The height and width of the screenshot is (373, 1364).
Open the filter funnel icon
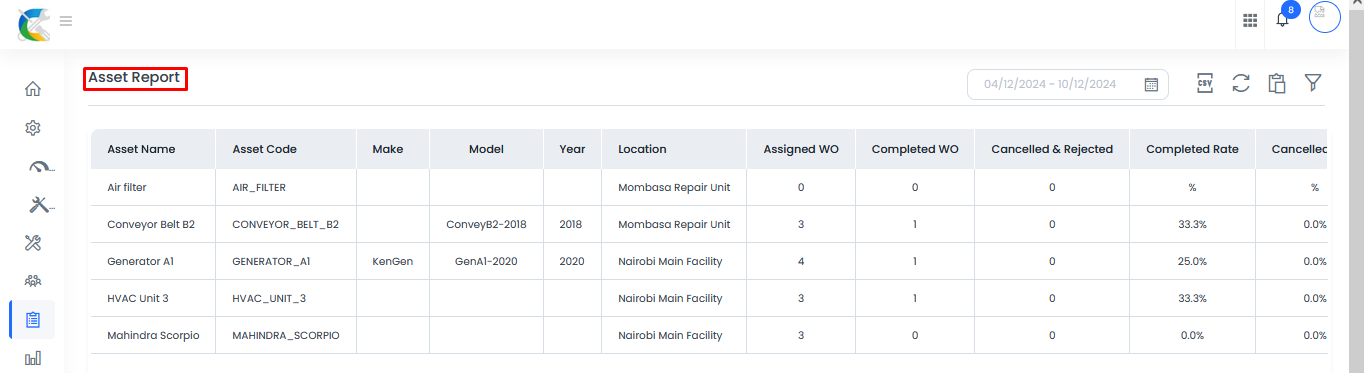pyautogui.click(x=1313, y=84)
